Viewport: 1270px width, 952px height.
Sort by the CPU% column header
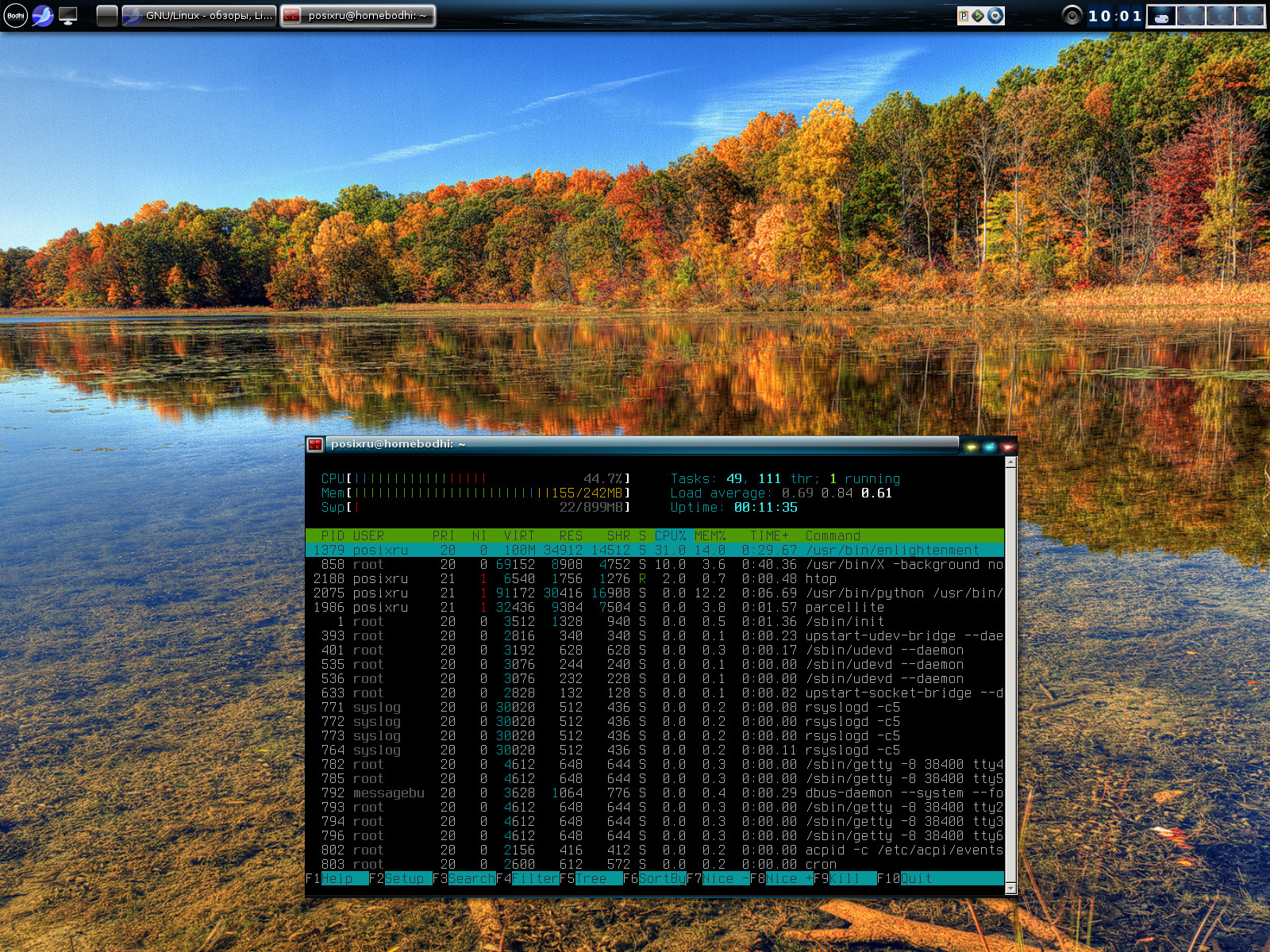click(671, 535)
